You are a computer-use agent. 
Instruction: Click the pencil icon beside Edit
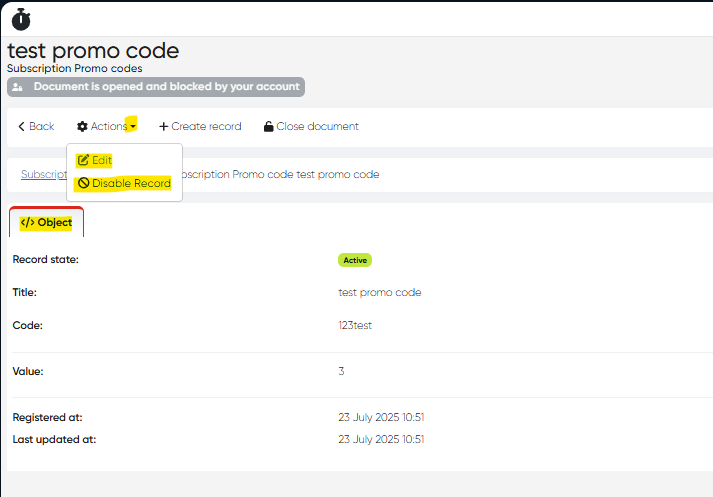coord(84,160)
